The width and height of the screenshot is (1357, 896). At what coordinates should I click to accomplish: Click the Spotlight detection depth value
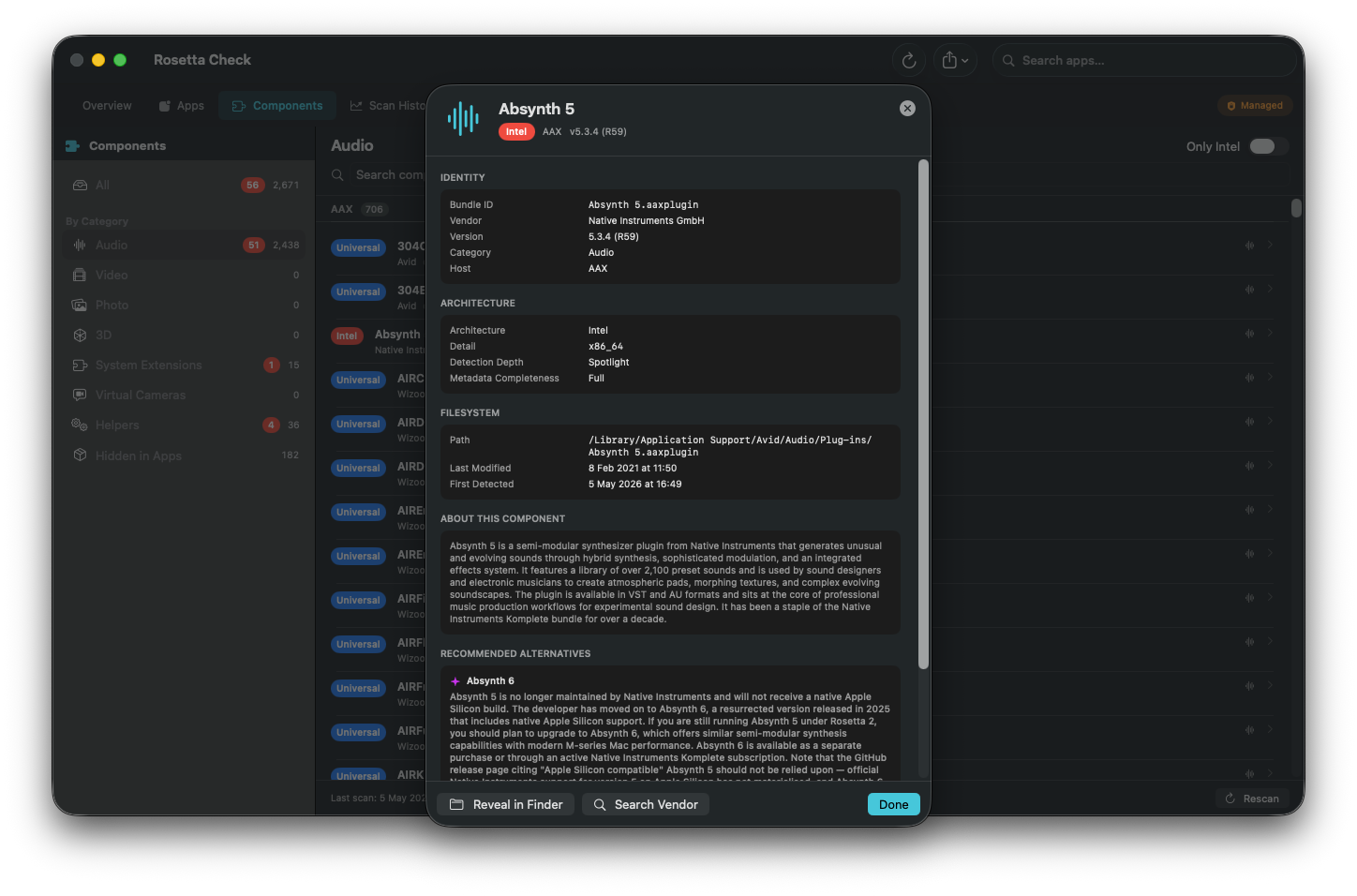click(x=608, y=363)
